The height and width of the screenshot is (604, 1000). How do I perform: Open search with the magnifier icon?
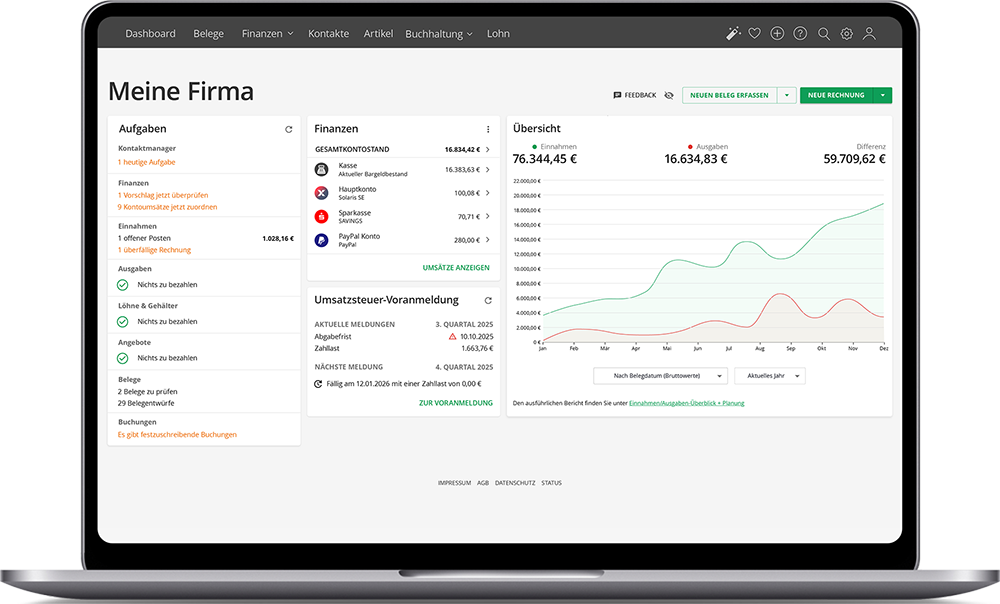[824, 34]
